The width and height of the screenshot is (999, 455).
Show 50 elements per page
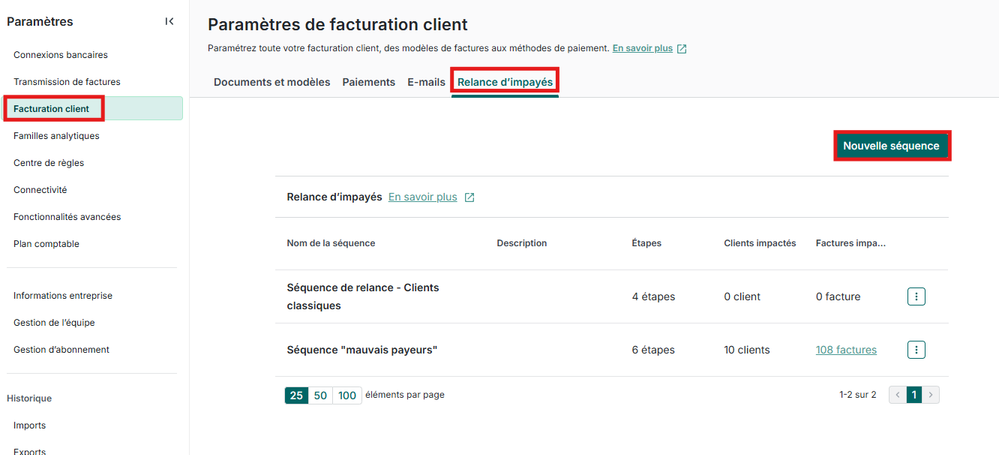pos(320,395)
